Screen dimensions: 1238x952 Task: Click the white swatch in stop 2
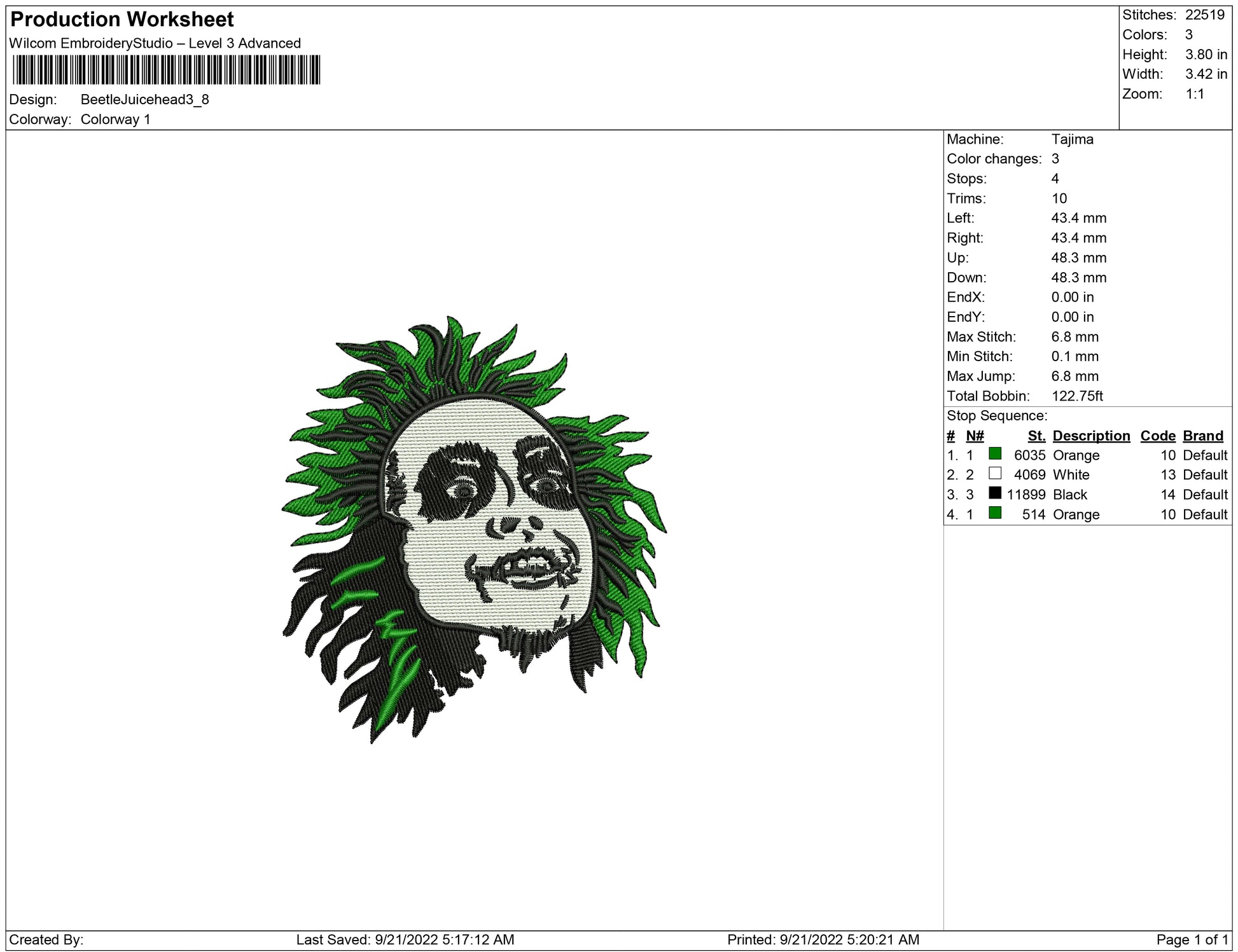point(995,473)
